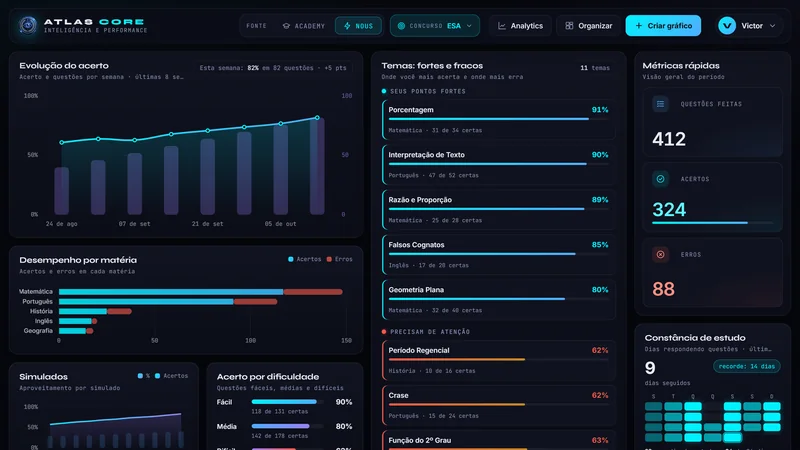Screen dimensions: 800x450
Task: Click the Criar gráfico button
Action: point(663,26)
